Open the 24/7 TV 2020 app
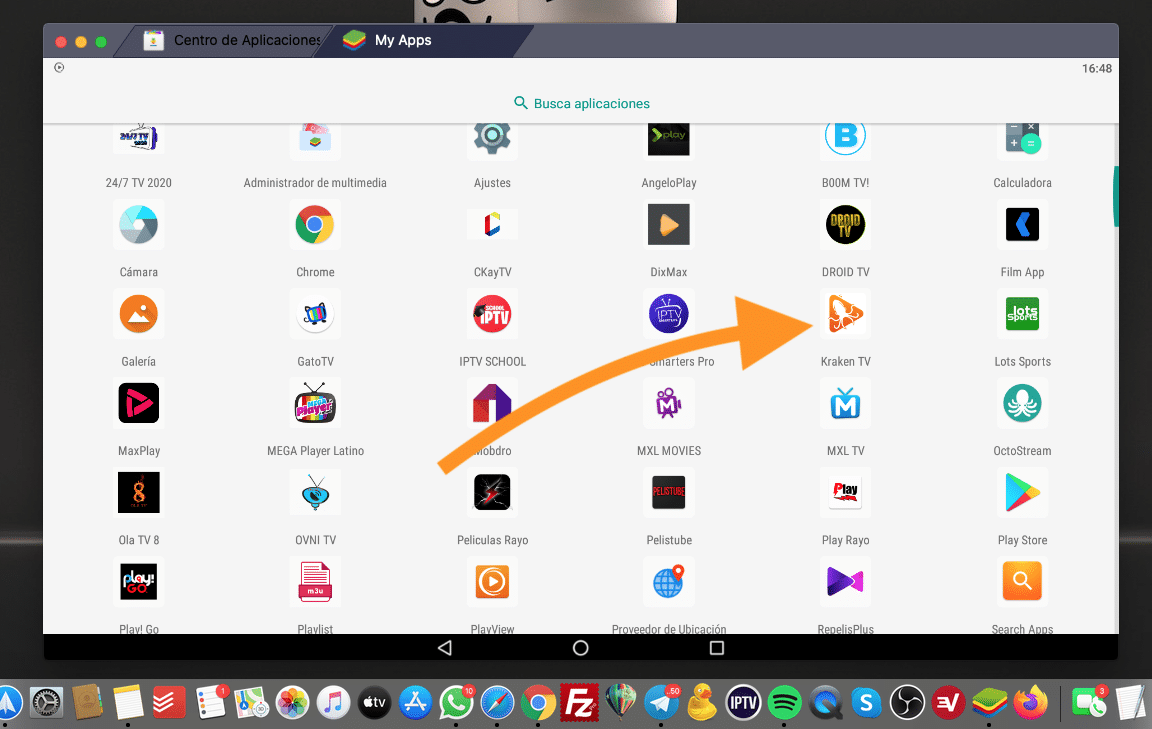This screenshot has height=729, width=1152. [x=138, y=138]
